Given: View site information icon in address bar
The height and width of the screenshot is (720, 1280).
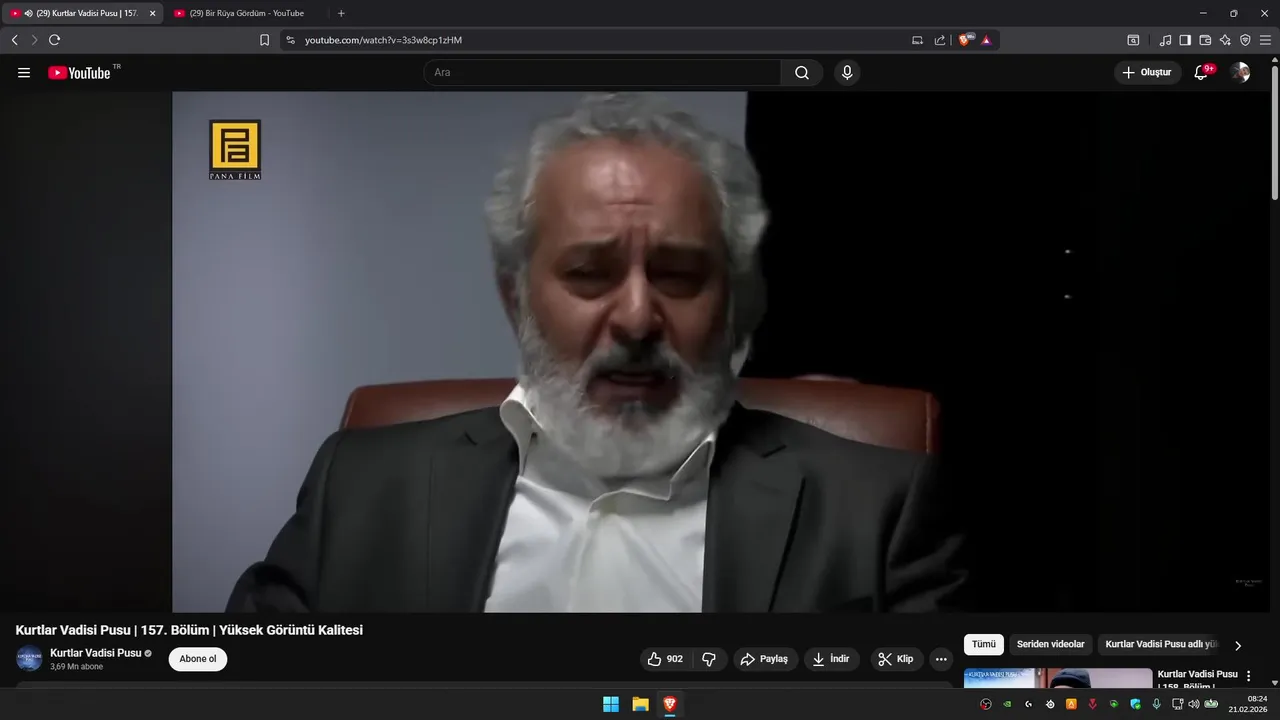Looking at the screenshot, I should 290,40.
